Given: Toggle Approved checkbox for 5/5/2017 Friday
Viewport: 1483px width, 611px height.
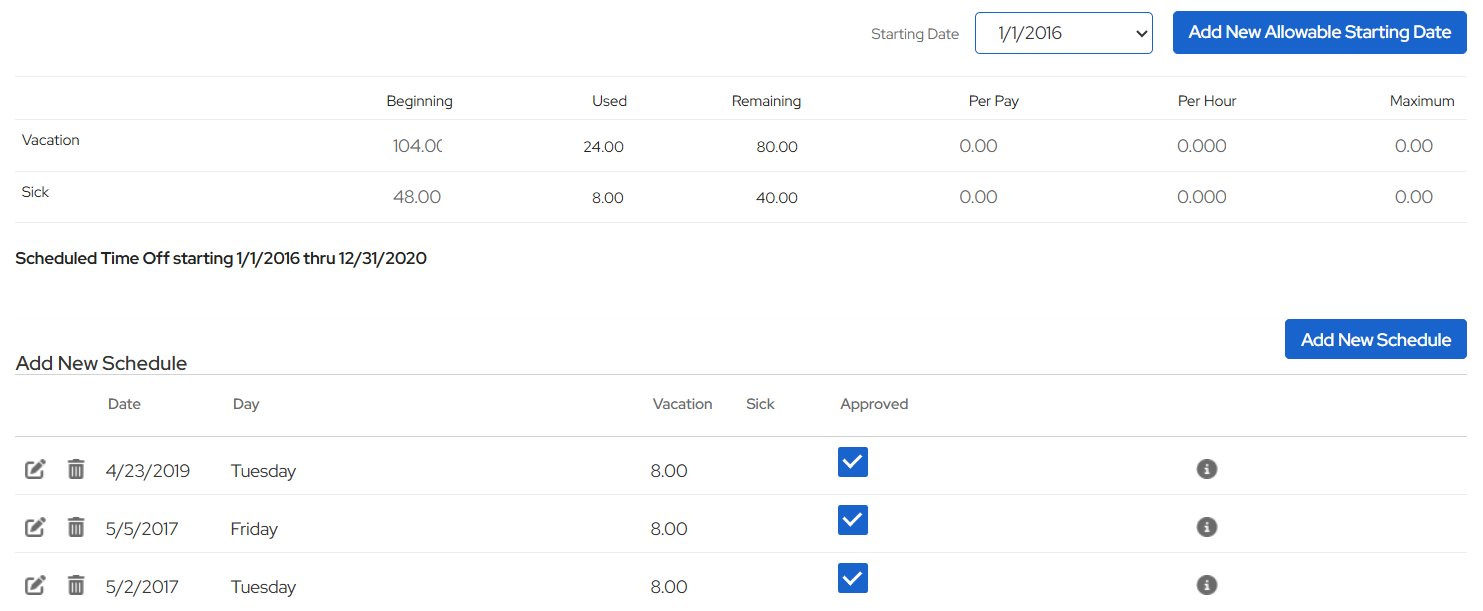Looking at the screenshot, I should 852,520.
